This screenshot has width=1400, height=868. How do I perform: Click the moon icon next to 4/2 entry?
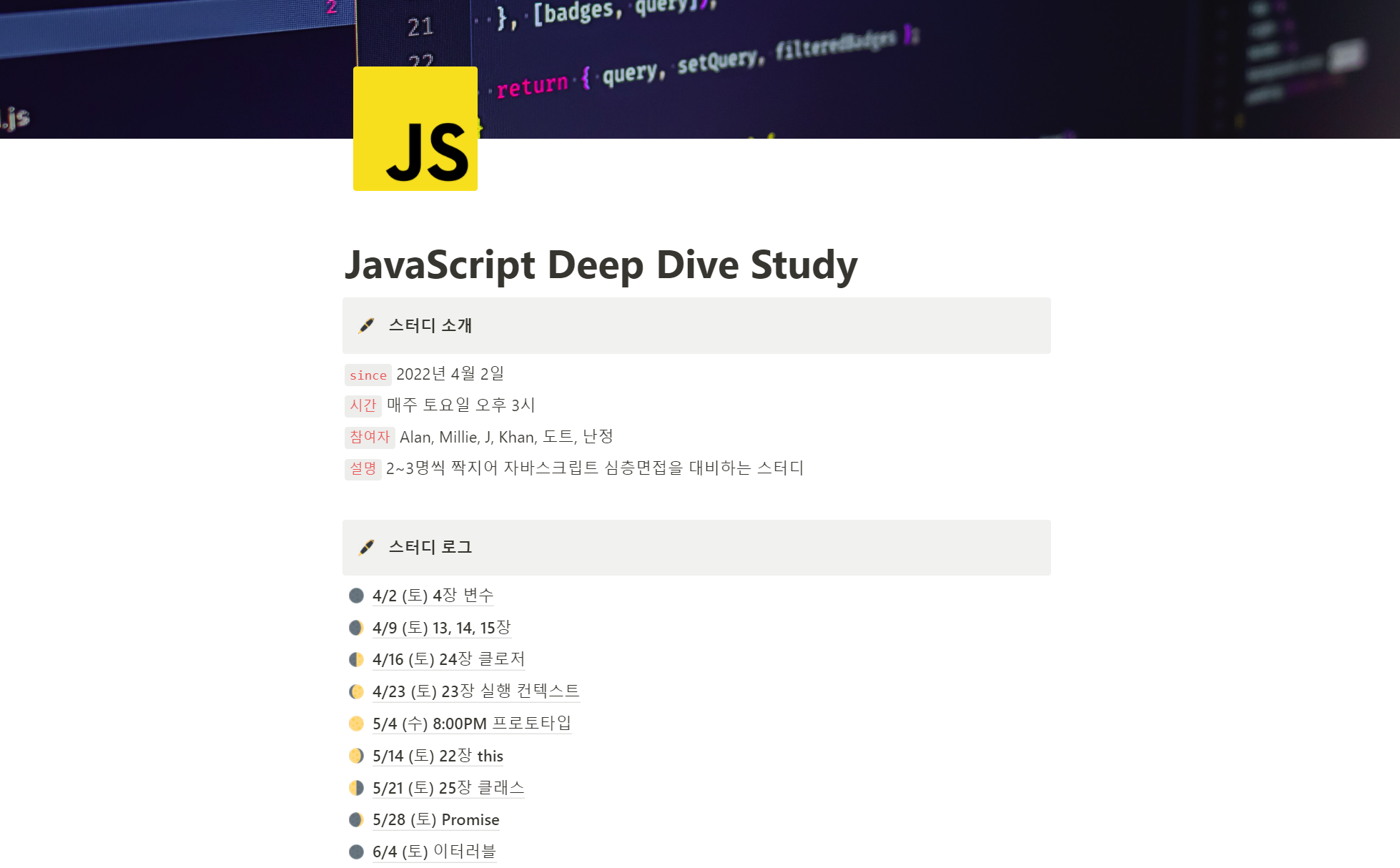click(x=356, y=596)
